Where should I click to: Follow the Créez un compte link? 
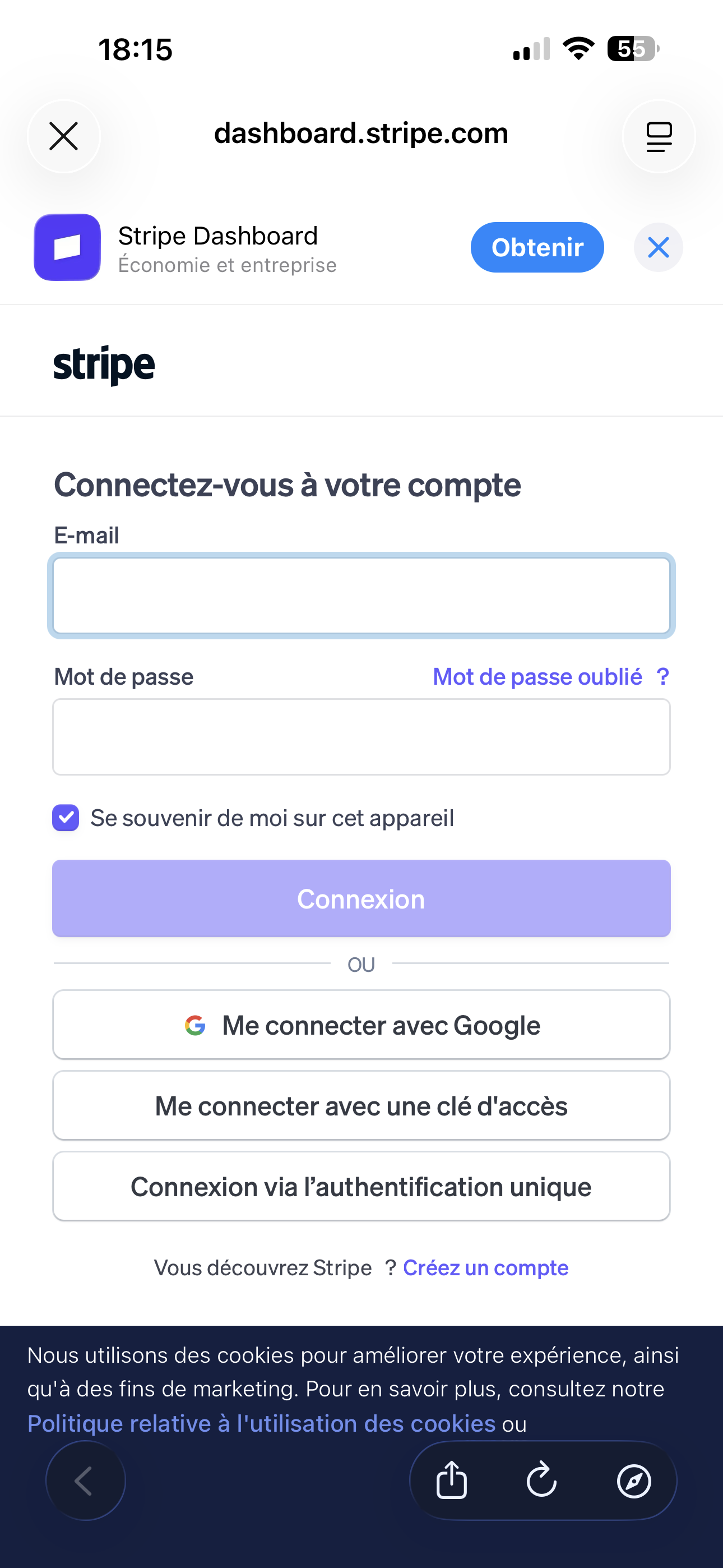[485, 1267]
